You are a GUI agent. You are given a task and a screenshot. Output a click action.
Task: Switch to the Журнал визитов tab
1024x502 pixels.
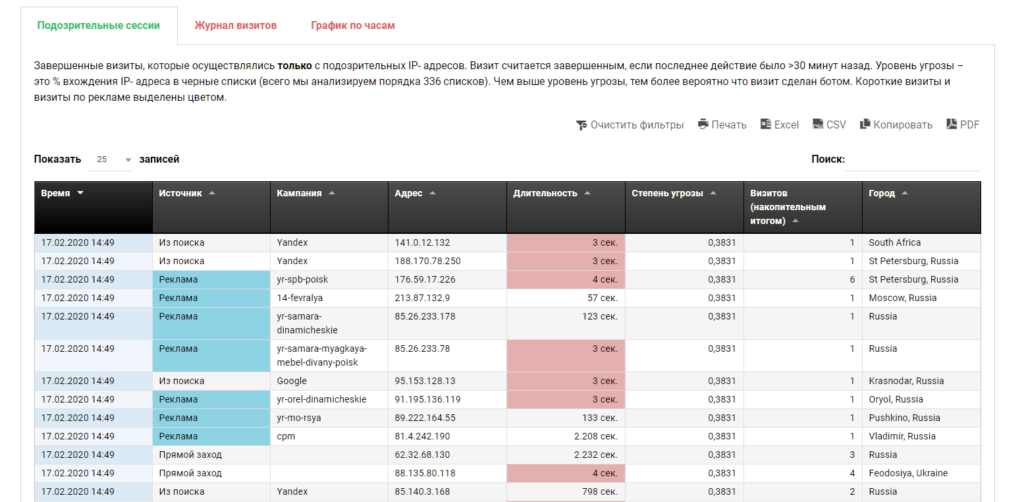pos(235,25)
